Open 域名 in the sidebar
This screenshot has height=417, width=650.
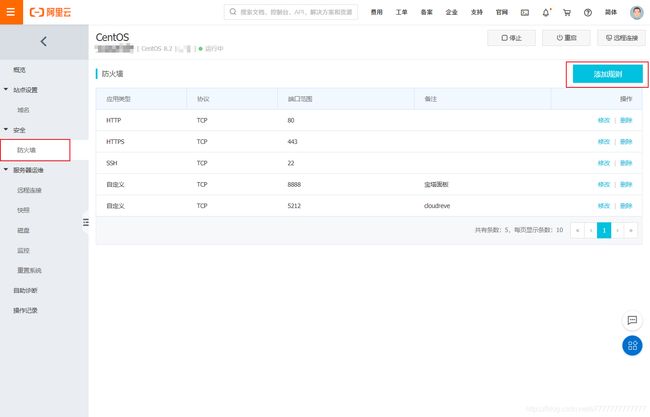pos(23,110)
